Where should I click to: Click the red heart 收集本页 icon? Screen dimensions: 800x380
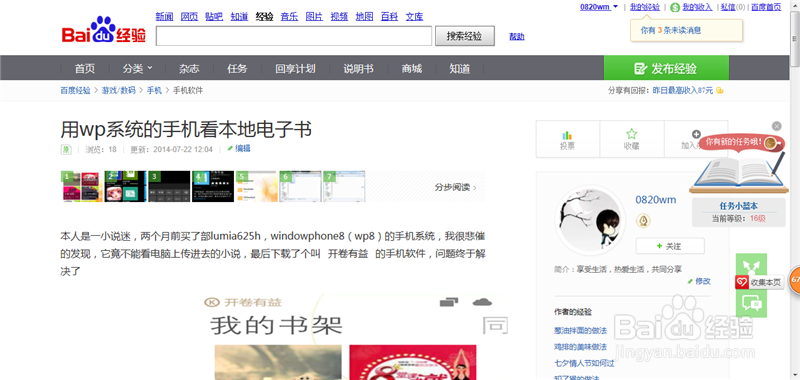742,282
